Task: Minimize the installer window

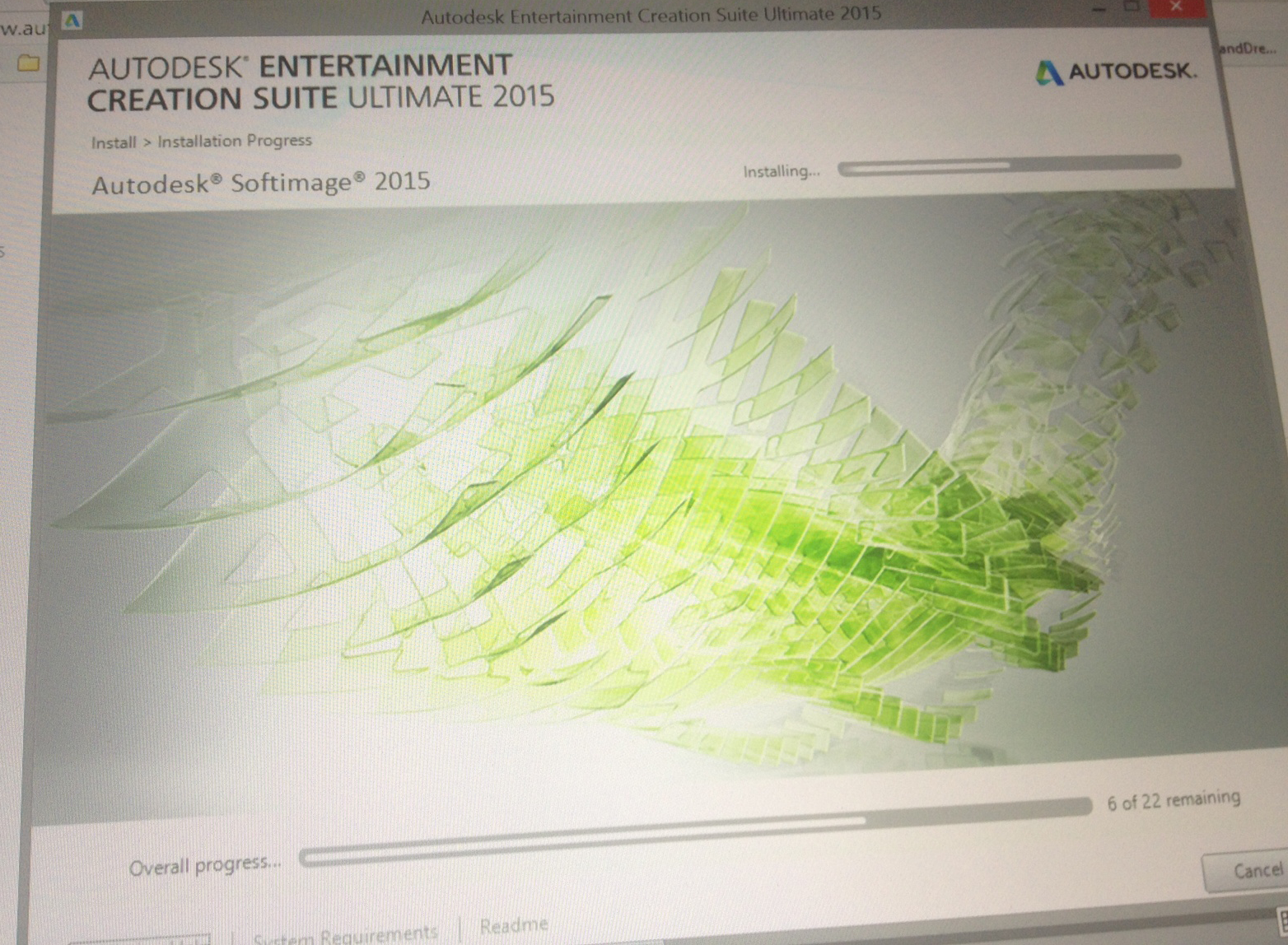Action: 1099,8
